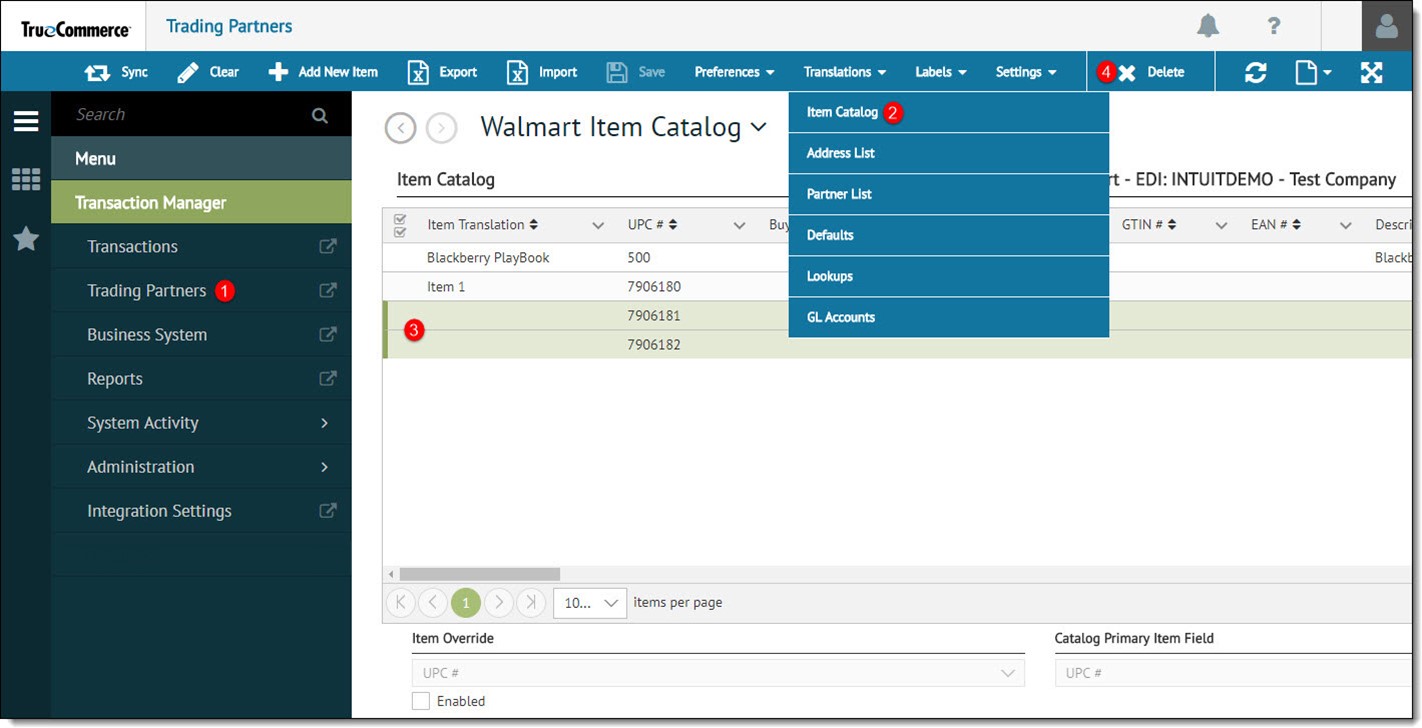Go back with the left arrow circle
Screen dimensions: 1422x728
[x=400, y=128]
